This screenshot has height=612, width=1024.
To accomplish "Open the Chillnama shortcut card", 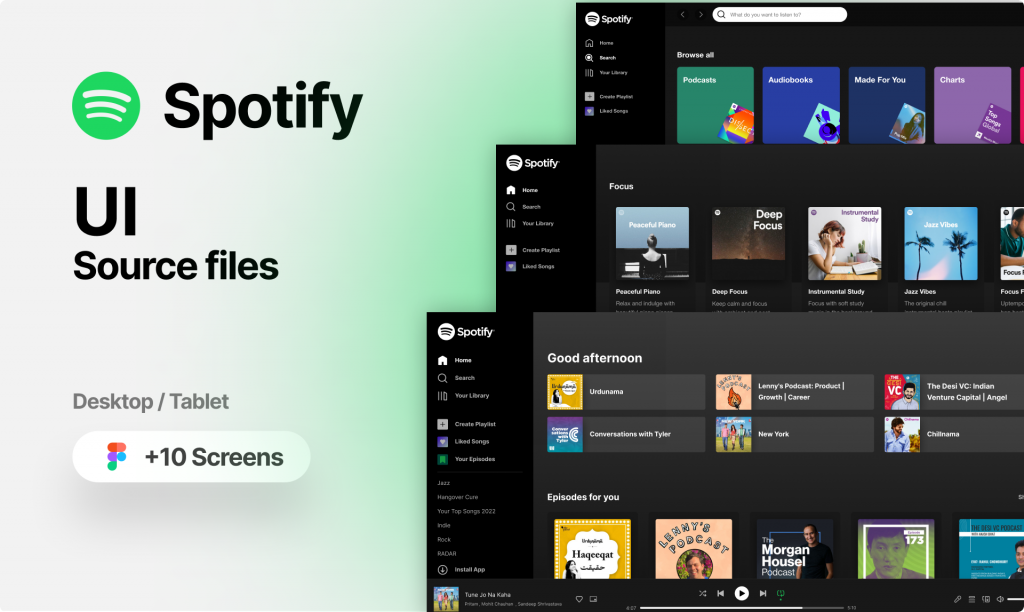I will [954, 434].
